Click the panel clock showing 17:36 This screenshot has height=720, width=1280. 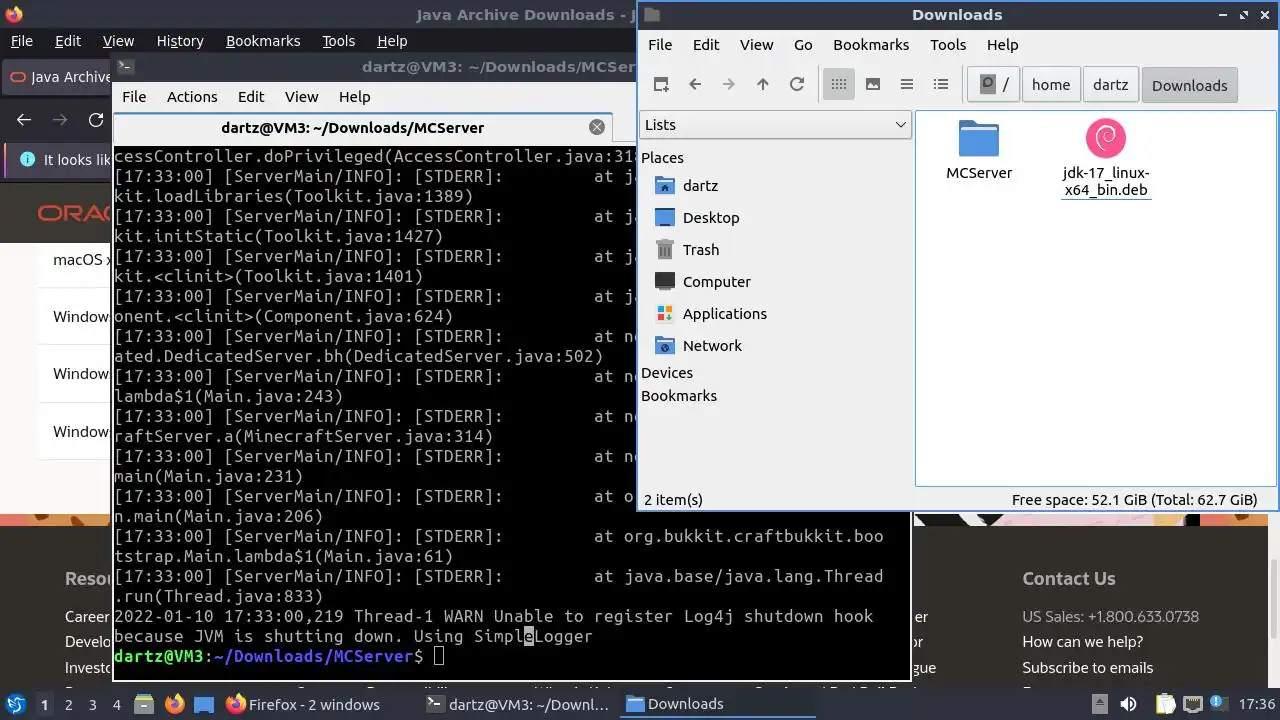(x=1256, y=704)
